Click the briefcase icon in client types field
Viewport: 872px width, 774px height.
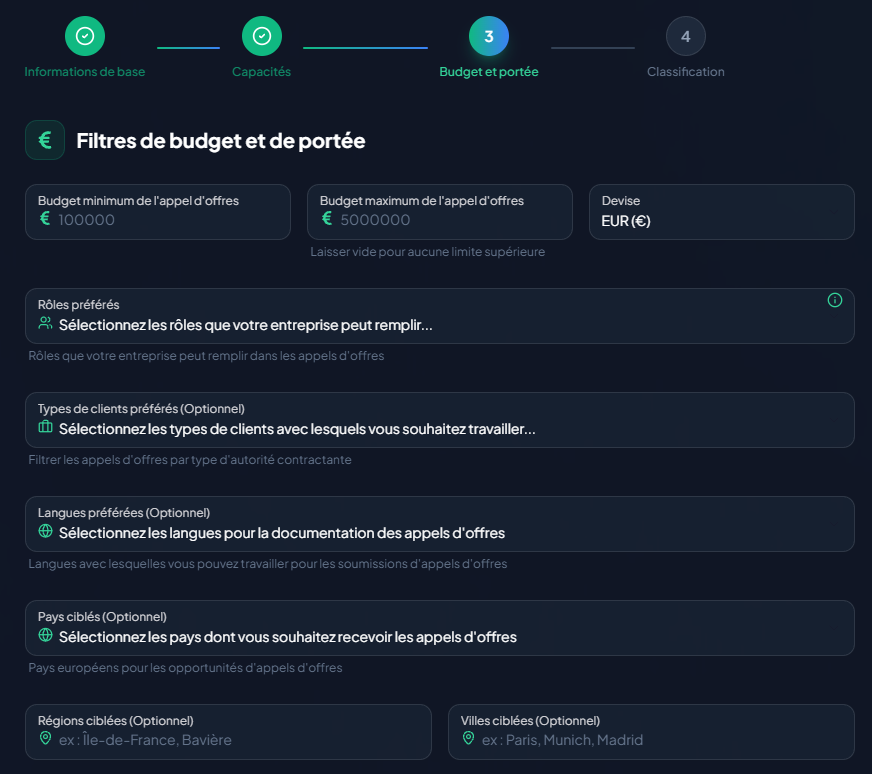tap(45, 428)
